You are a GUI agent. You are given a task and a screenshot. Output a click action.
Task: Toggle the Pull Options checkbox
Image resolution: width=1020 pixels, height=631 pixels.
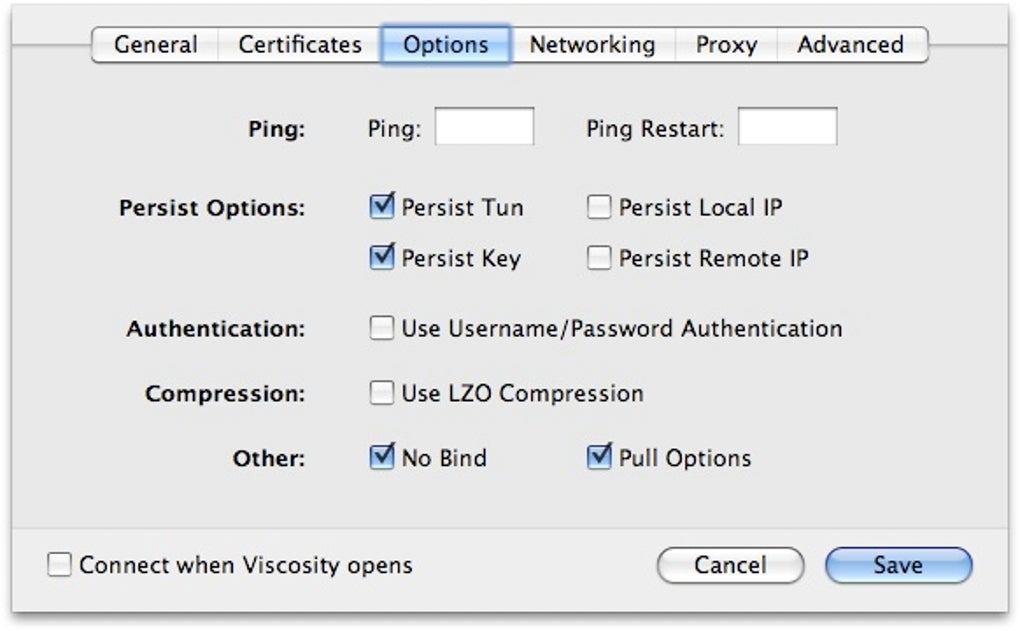click(x=599, y=458)
